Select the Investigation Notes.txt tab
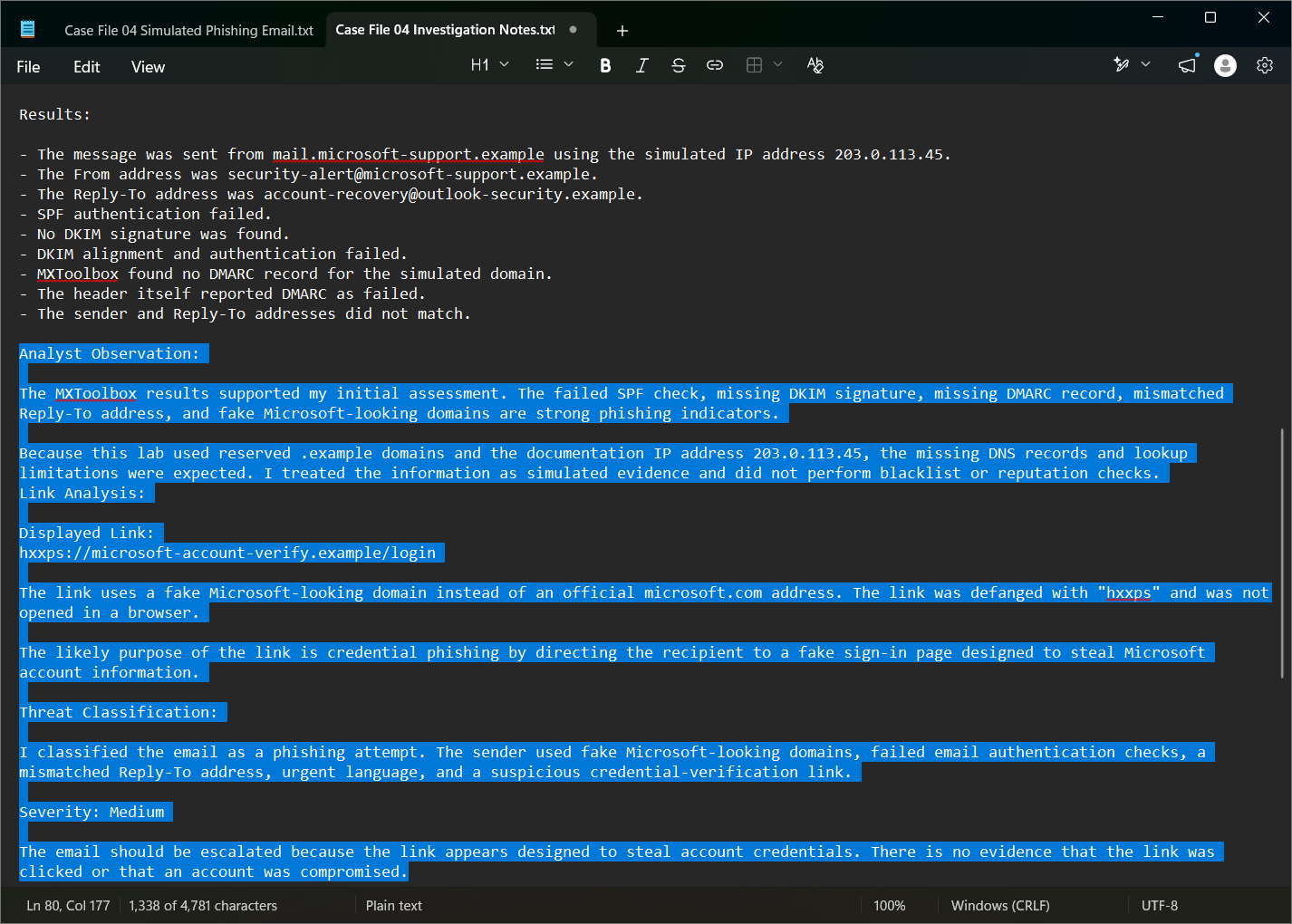 [445, 30]
